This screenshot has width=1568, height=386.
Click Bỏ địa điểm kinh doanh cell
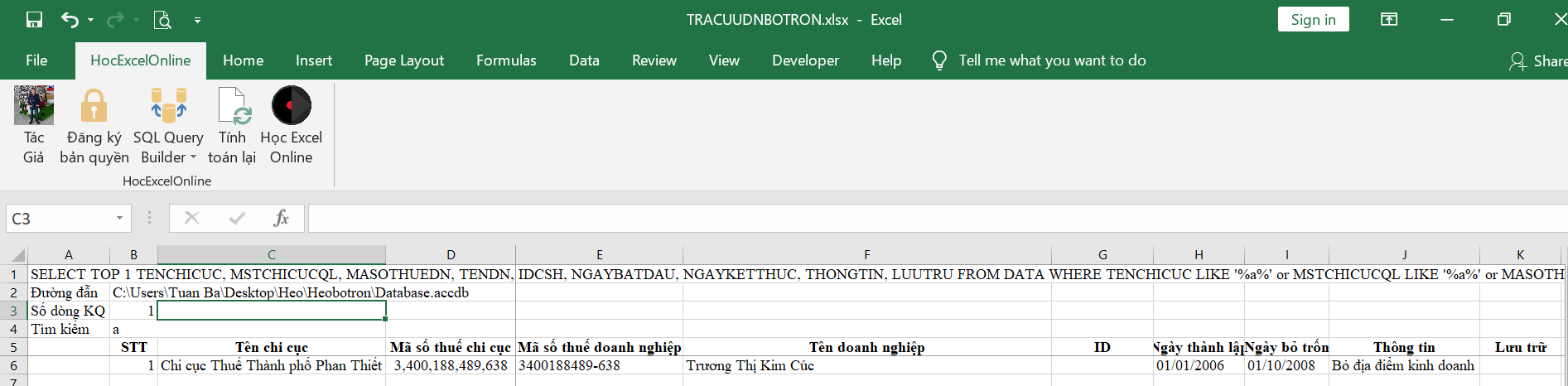pos(1404,365)
